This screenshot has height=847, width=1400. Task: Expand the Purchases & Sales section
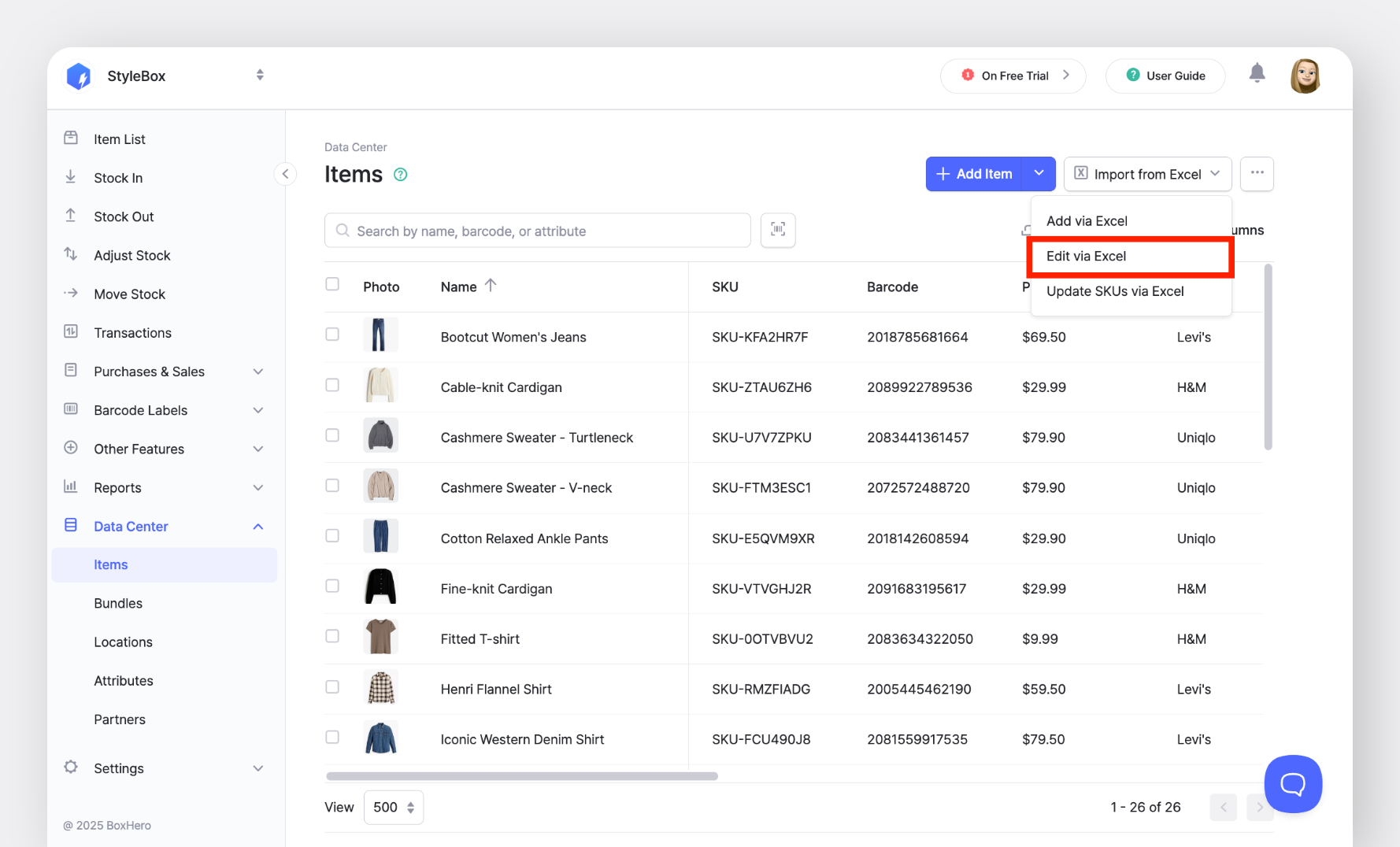(x=257, y=372)
